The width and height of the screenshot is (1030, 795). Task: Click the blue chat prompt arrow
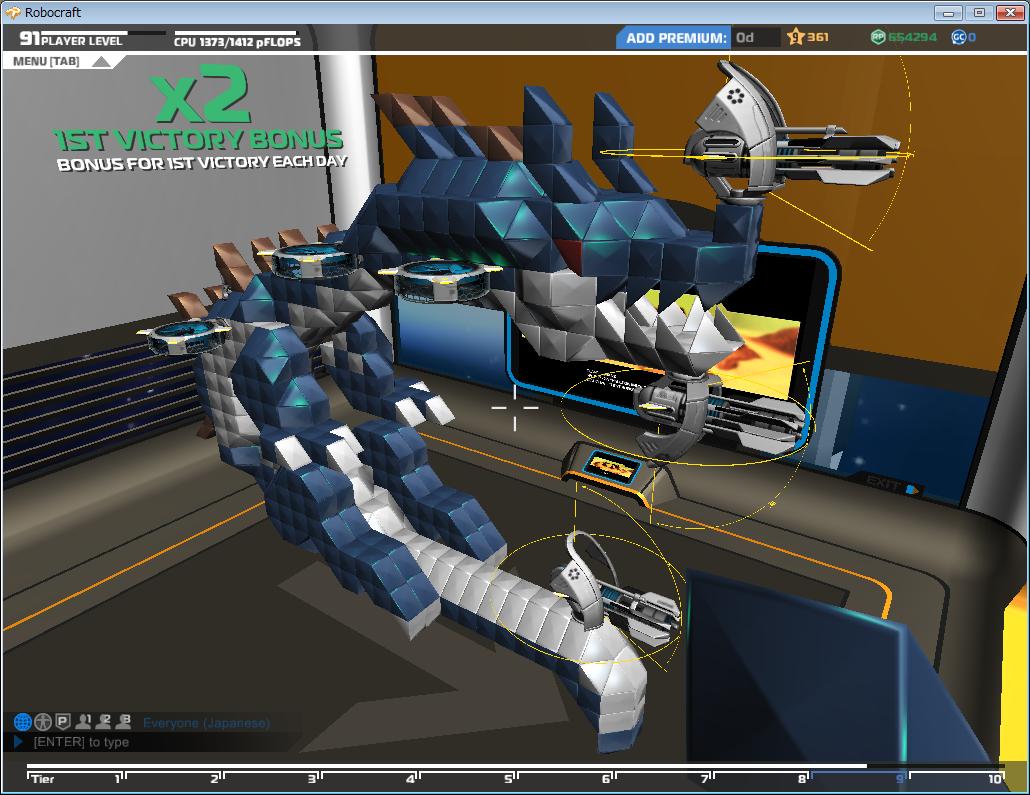click(x=18, y=742)
